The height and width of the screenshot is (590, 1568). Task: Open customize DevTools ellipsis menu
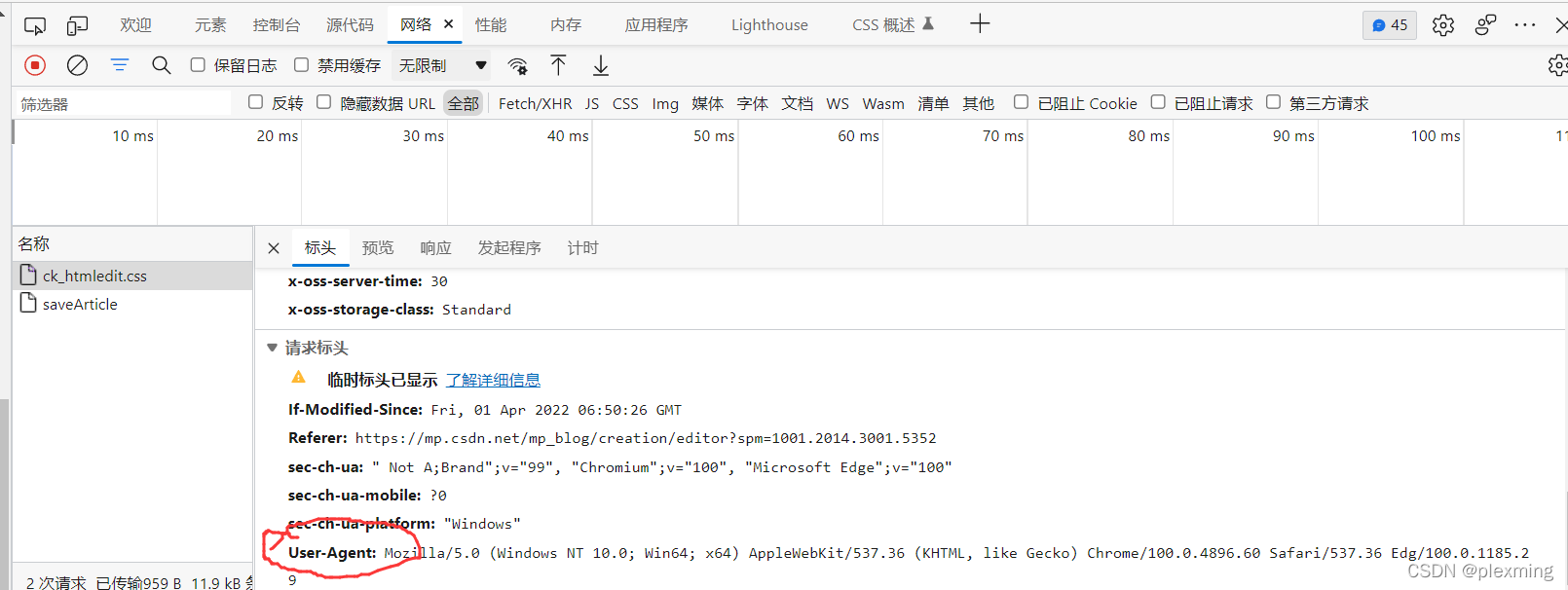[x=1525, y=25]
